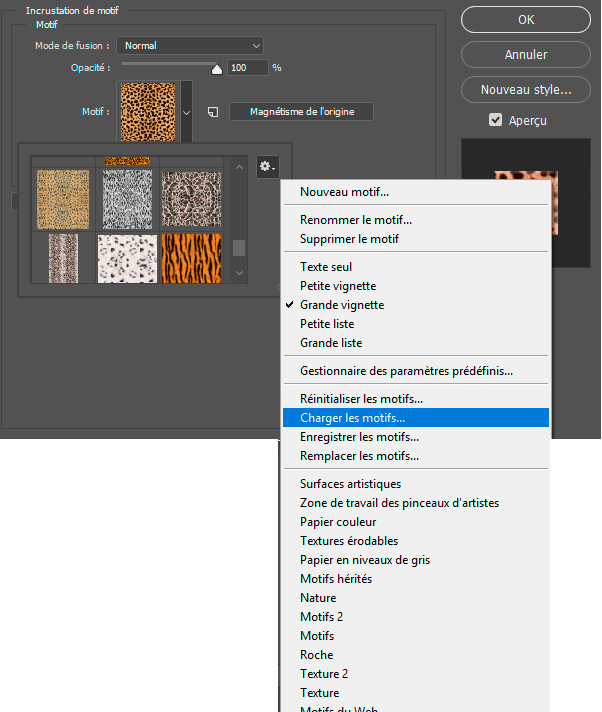Select the brown lace-like pattern thumbnail
The width and height of the screenshot is (602, 712).
pyautogui.click(x=189, y=197)
